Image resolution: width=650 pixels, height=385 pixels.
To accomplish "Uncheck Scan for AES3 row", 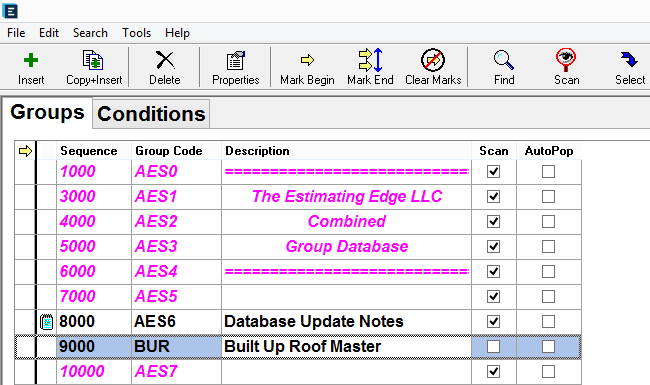I will (x=493, y=247).
